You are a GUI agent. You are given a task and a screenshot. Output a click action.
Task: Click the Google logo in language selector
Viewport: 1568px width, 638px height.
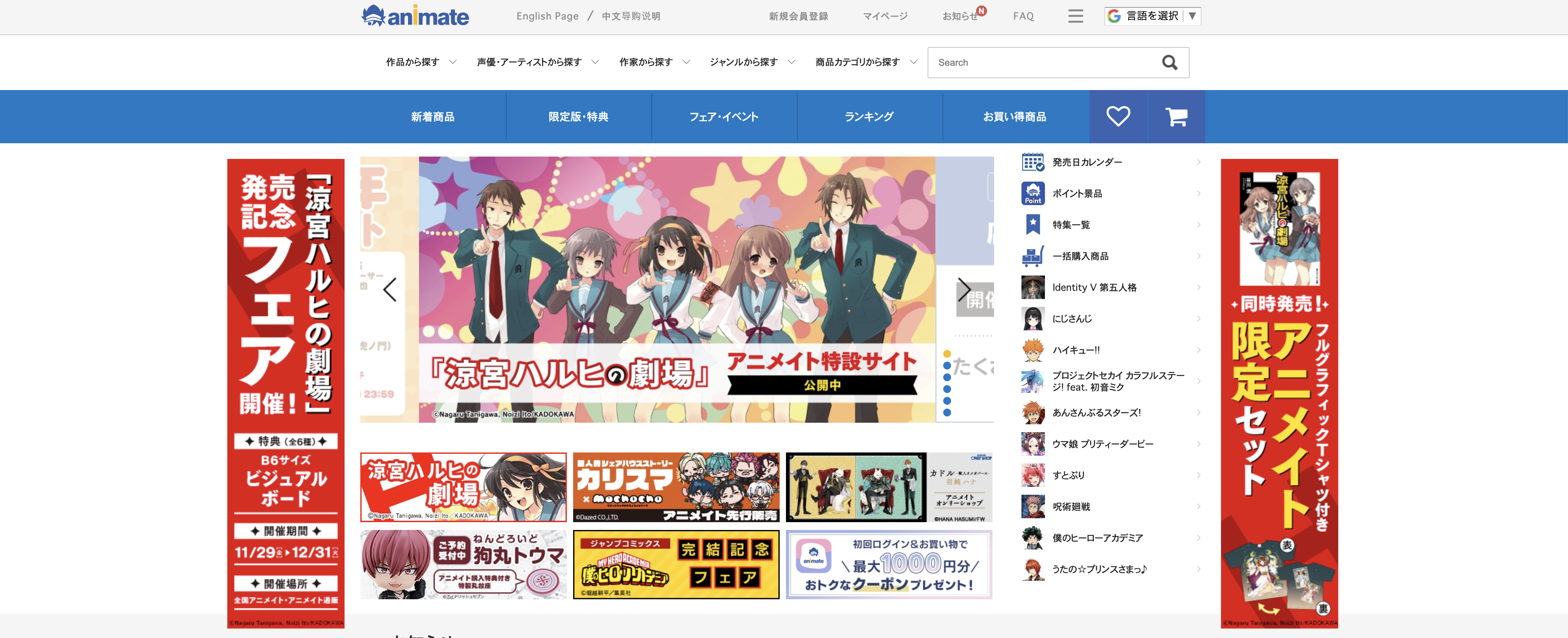1114,16
